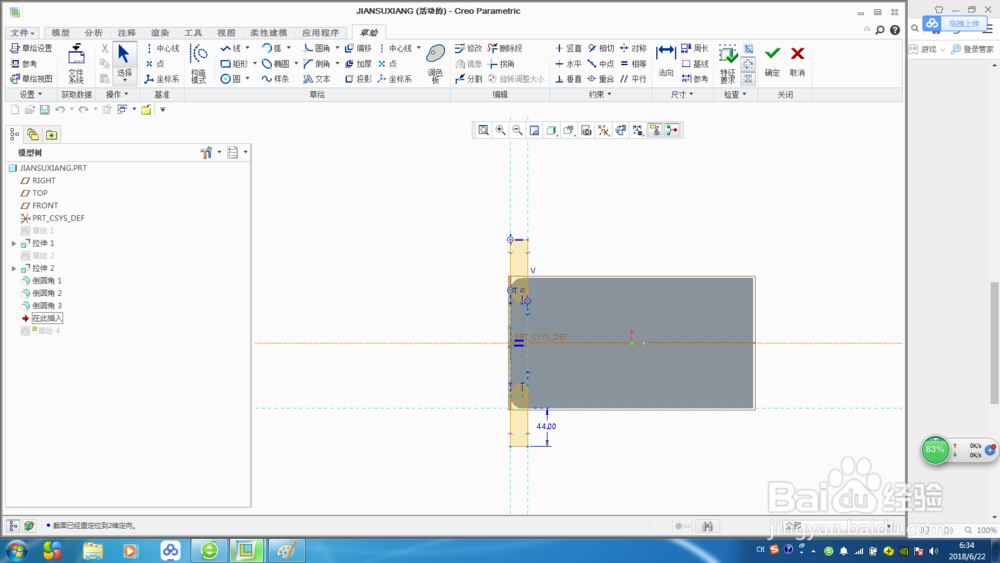This screenshot has width=1000, height=563.
Task: Cancel the sketch with 取消
Action: click(797, 61)
